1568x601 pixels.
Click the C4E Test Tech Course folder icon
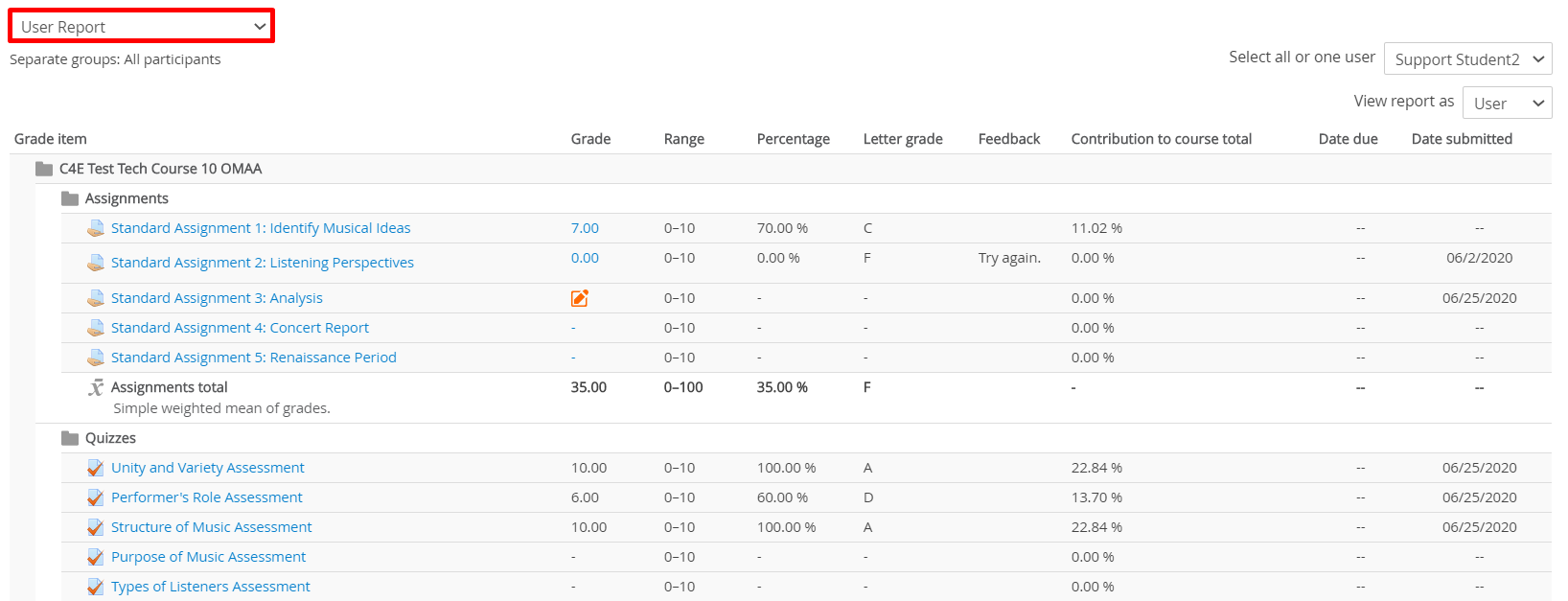click(x=44, y=169)
